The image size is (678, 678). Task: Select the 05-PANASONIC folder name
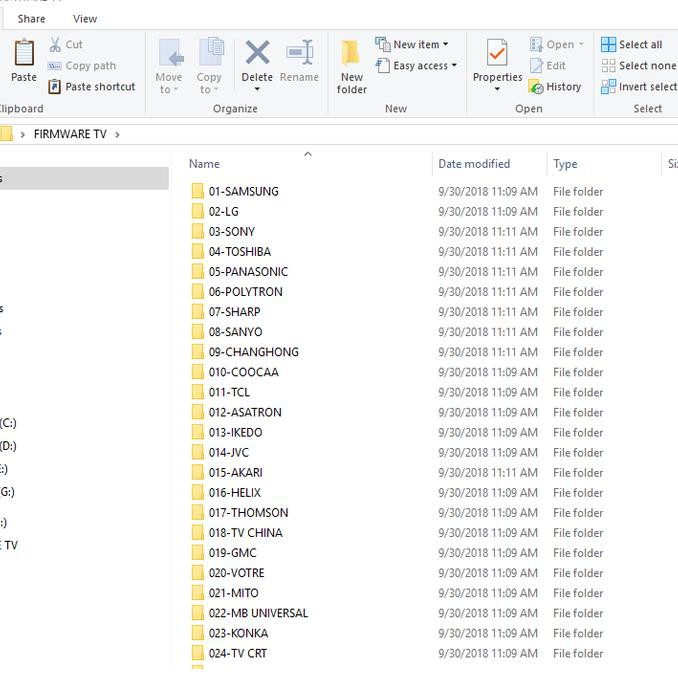coord(248,272)
